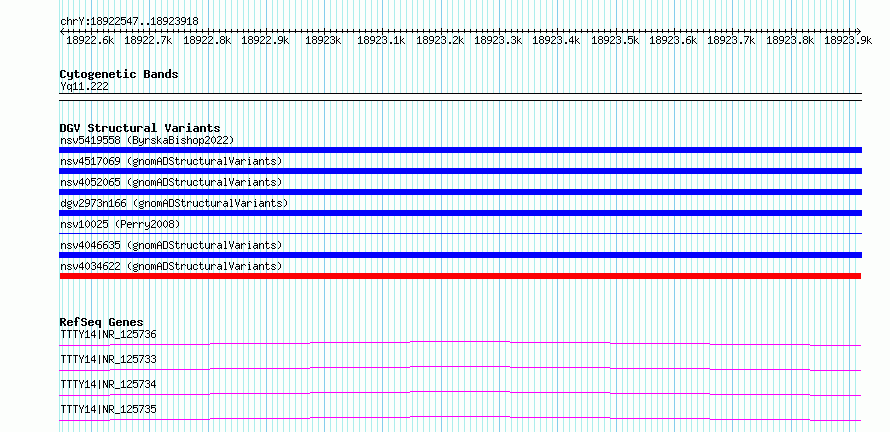Open the DGV Structural Variants track title
The width and height of the screenshot is (890, 432).
tap(140, 128)
